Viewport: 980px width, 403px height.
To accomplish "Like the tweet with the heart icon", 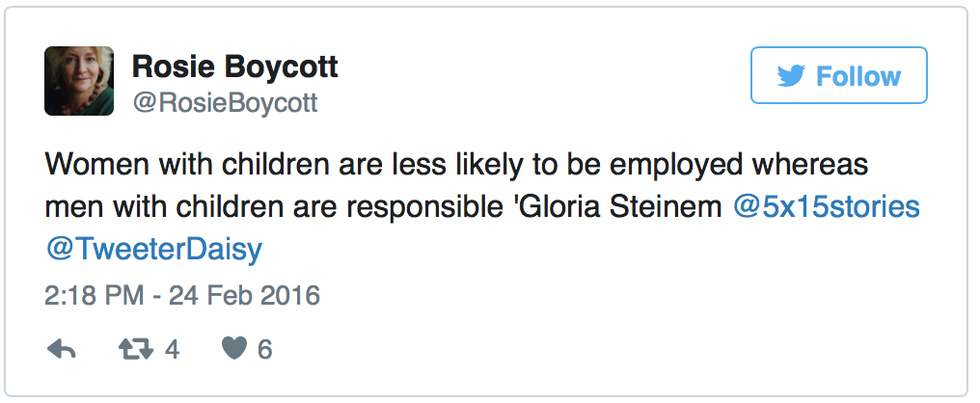I will click(x=233, y=349).
